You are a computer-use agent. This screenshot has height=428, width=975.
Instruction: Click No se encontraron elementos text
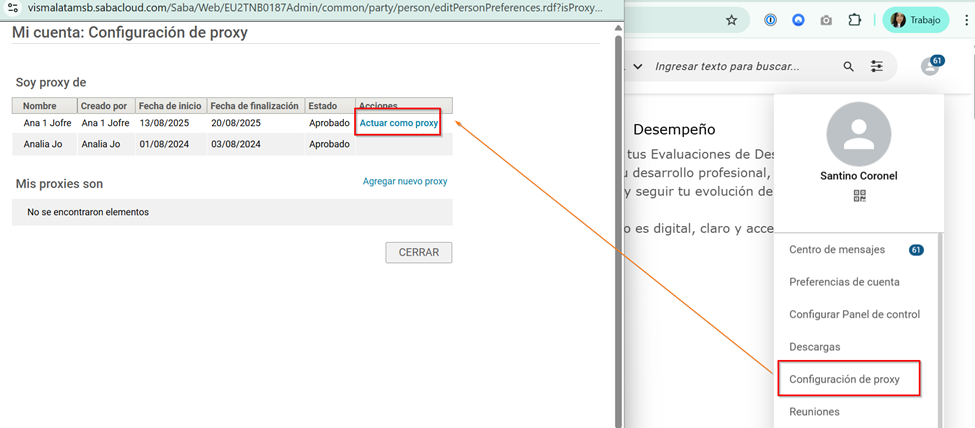click(88, 212)
